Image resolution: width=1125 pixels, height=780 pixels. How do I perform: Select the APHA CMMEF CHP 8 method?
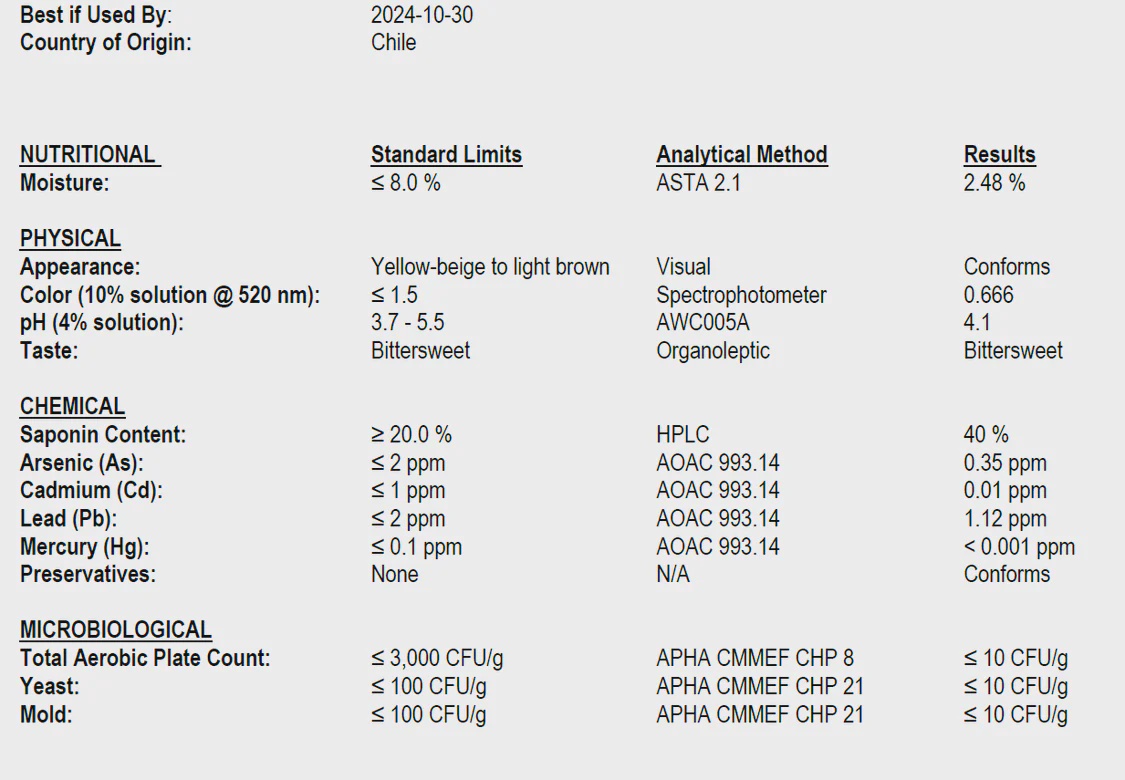pyautogui.click(x=755, y=659)
